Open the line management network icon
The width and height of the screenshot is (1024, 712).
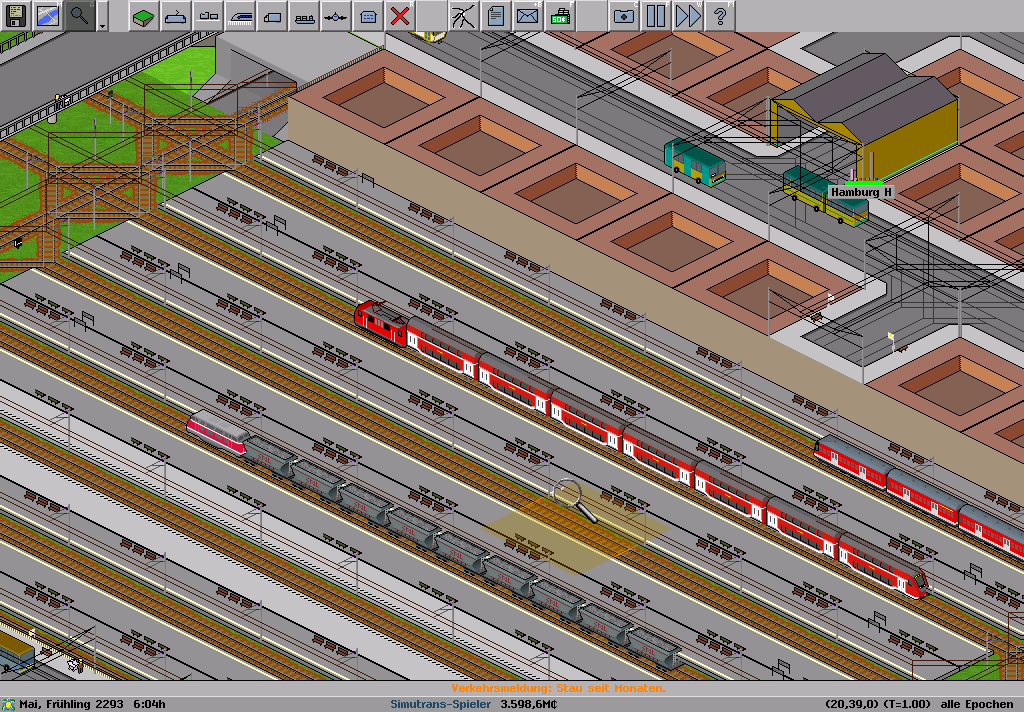point(463,16)
